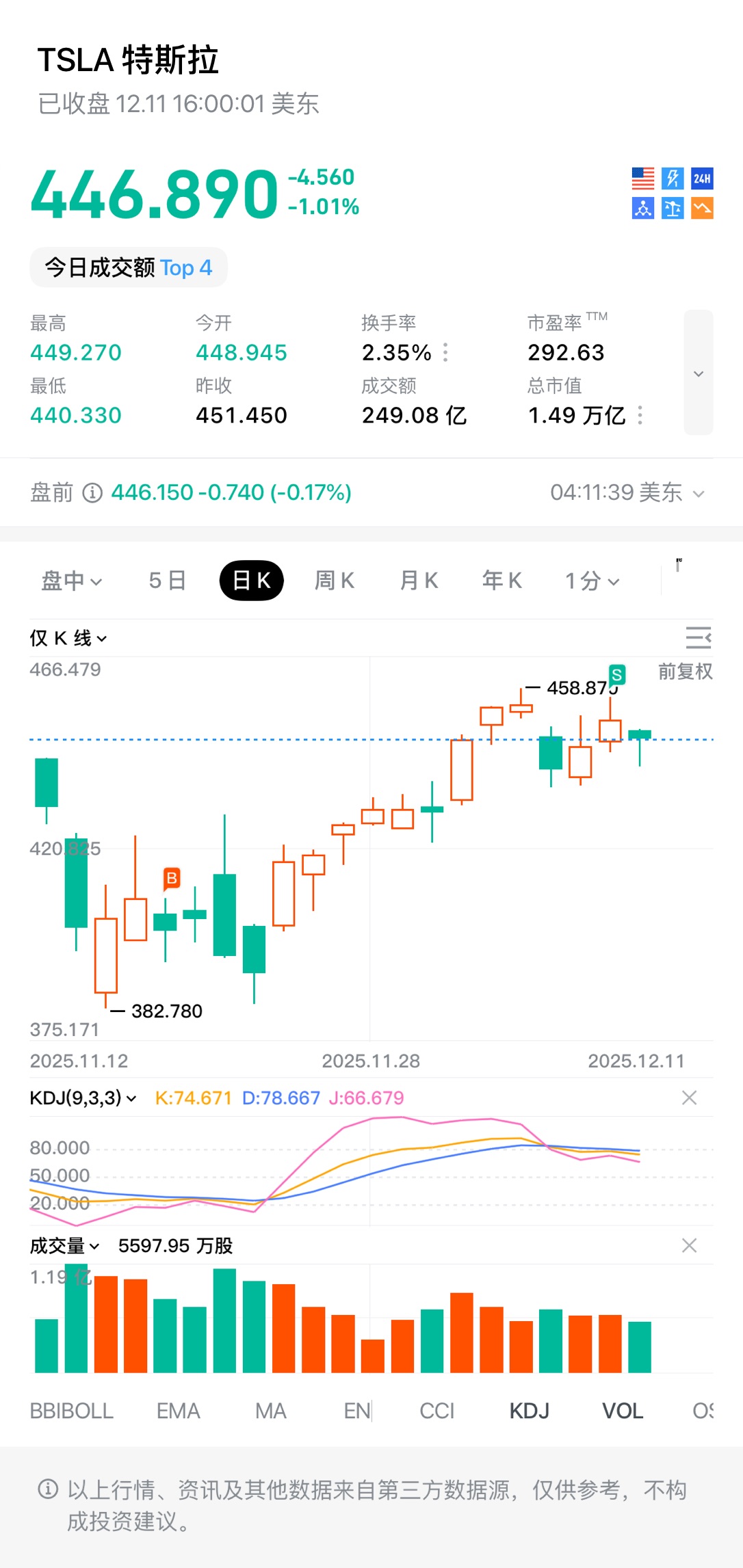
Task: Tap the balance scale icon
Action: click(x=673, y=208)
